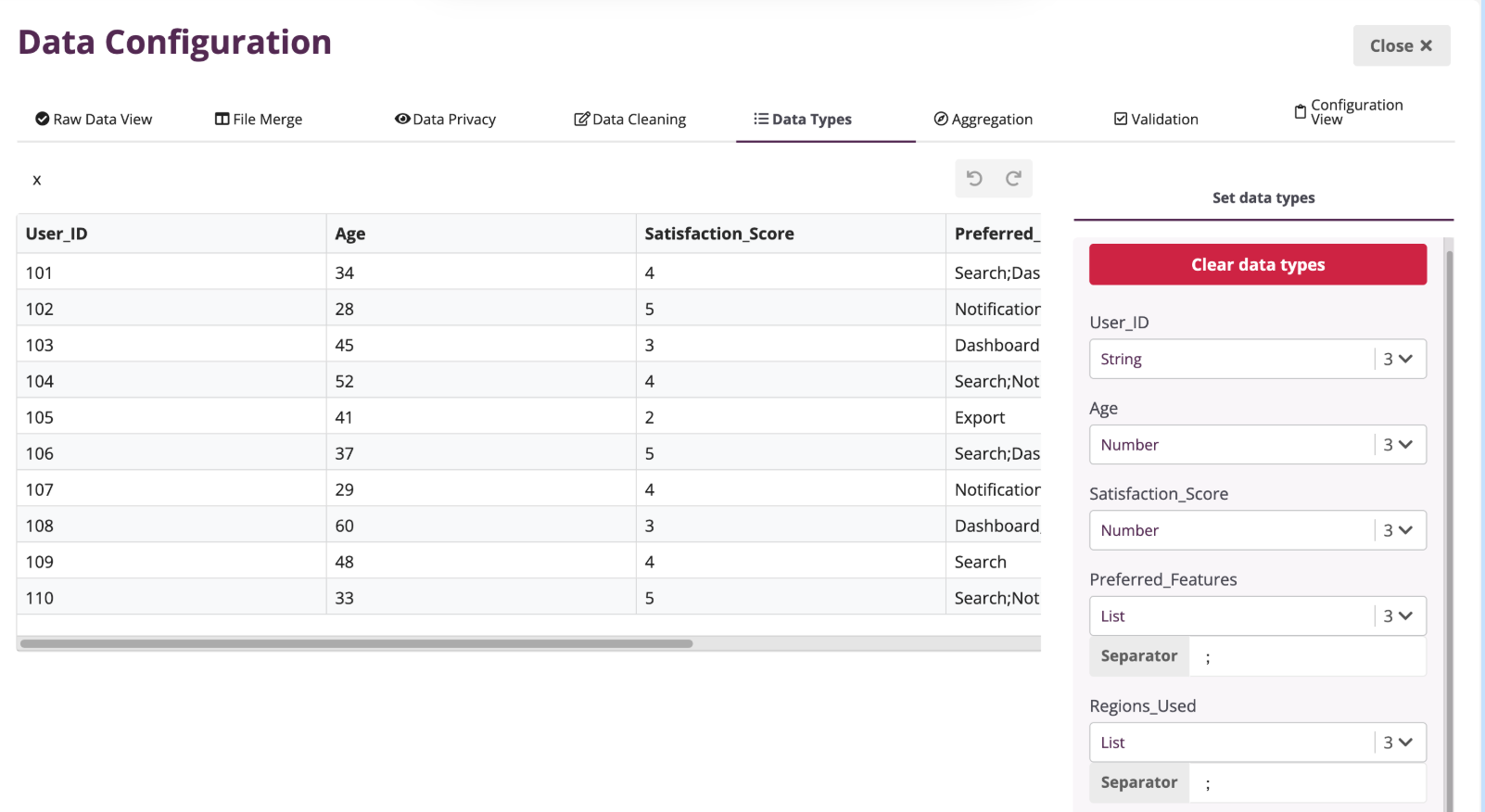The width and height of the screenshot is (1485, 812).
Task: Select the Data Types tab
Action: 803,119
